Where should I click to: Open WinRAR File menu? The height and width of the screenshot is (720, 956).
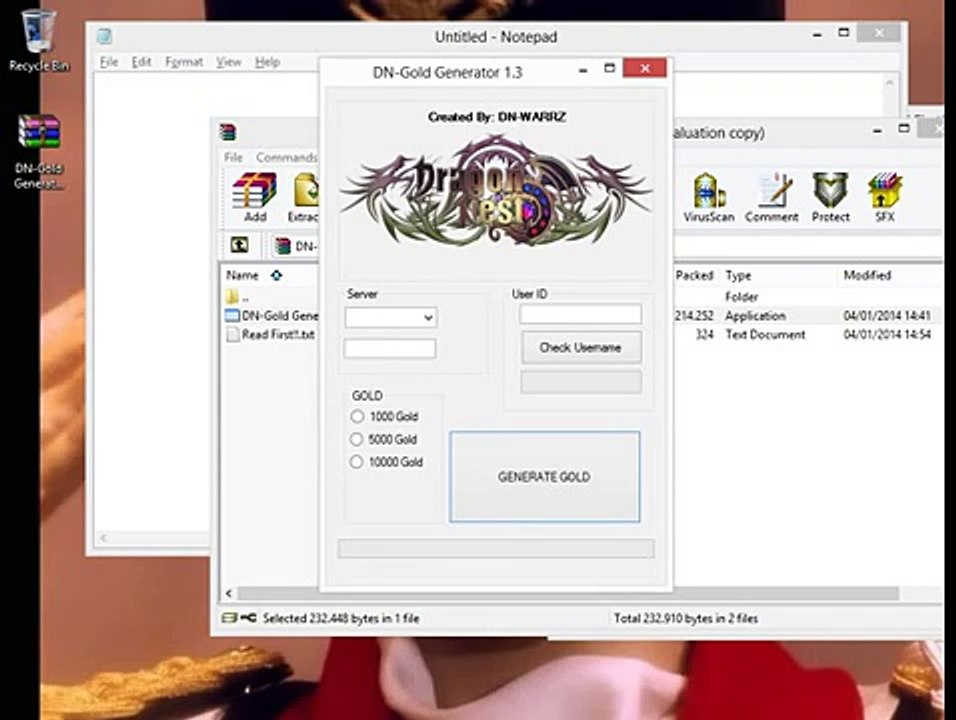click(233, 157)
